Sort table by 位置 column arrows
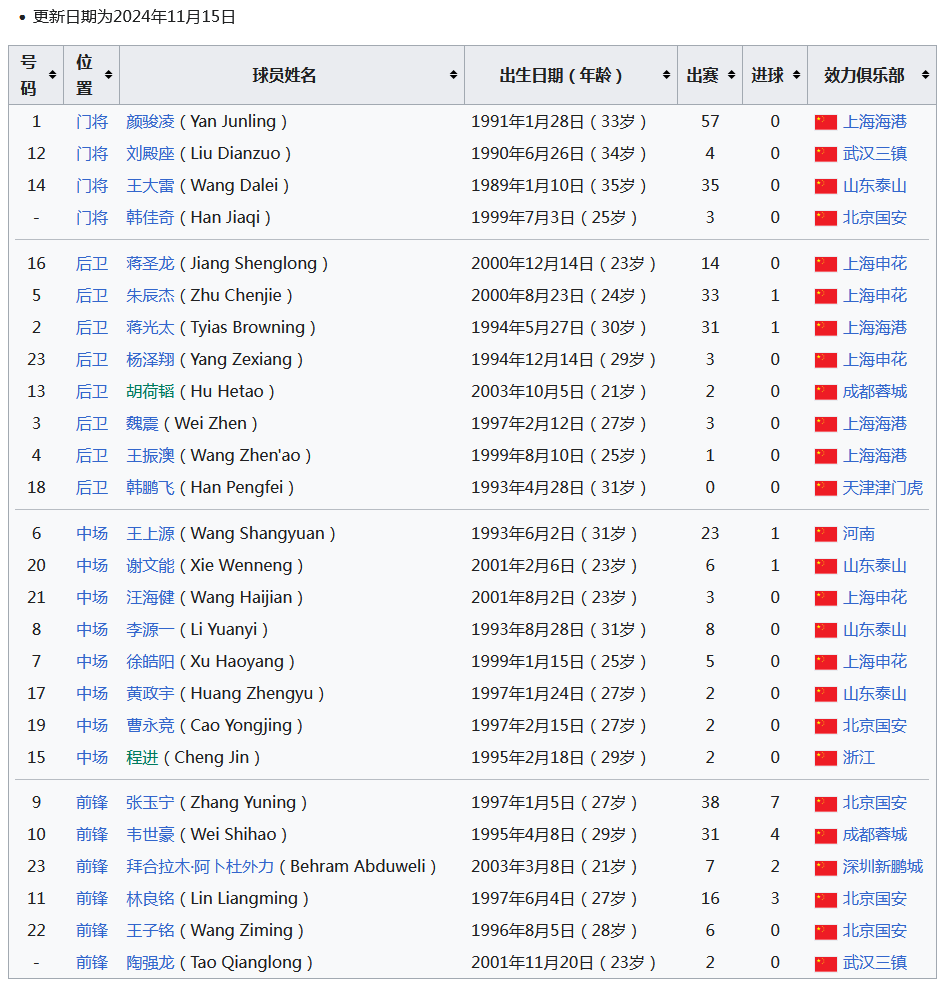This screenshot has width=946, height=989. click(x=108, y=74)
